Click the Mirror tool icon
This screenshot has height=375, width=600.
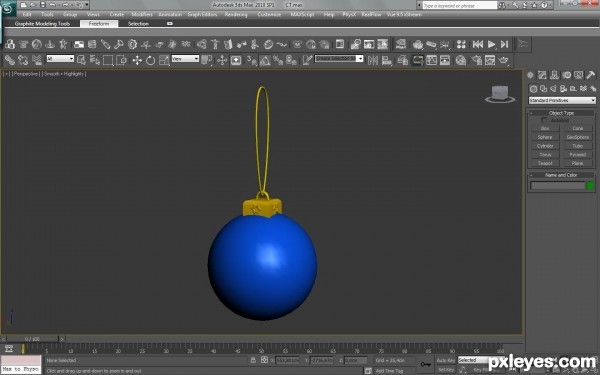click(x=373, y=60)
